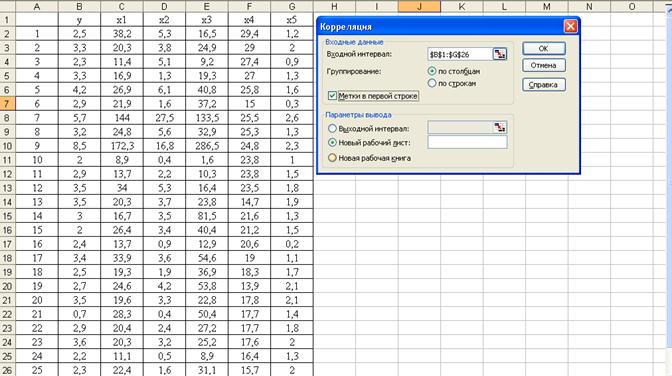The width and height of the screenshot is (672, 376).
Task: Select row 10 header
Action: tap(7, 146)
